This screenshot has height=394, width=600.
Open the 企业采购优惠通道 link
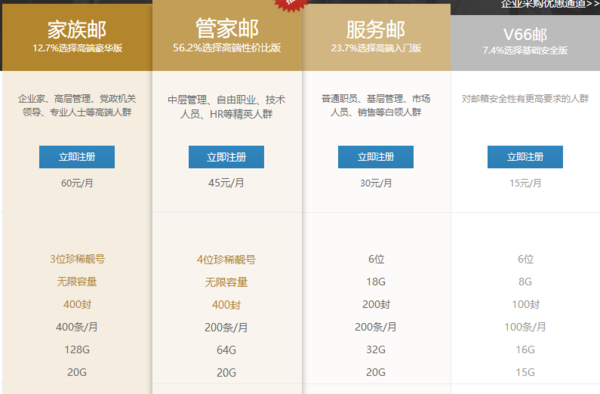pyautogui.click(x=550, y=4)
